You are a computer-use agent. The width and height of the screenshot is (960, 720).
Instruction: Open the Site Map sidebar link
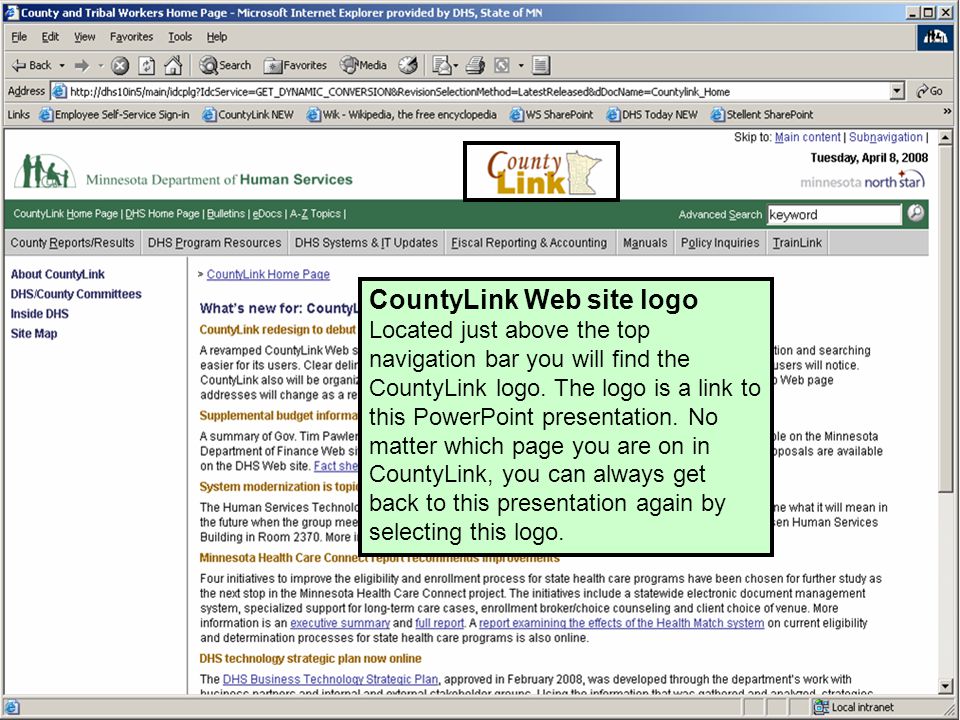point(34,333)
